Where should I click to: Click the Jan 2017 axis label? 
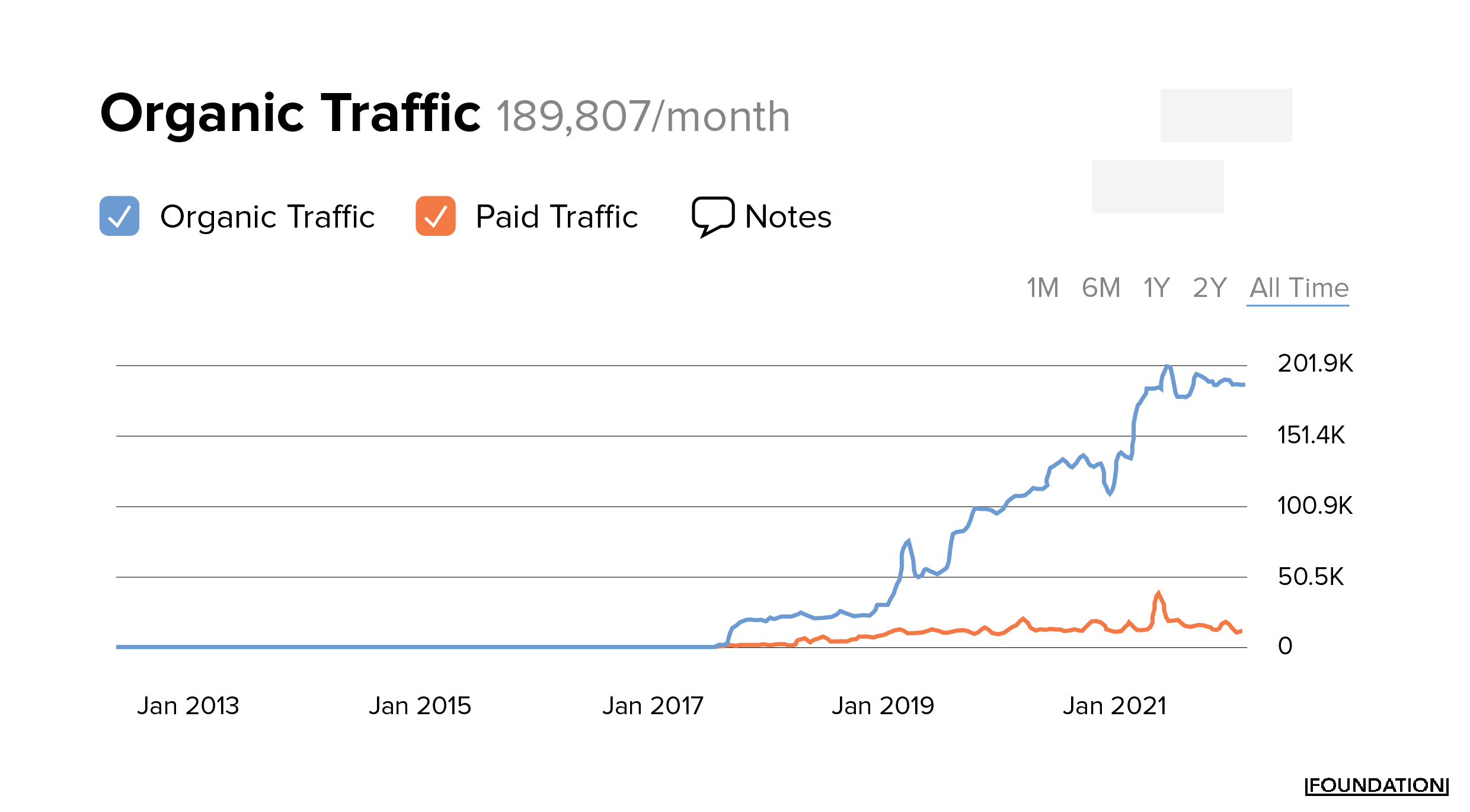pos(653,706)
